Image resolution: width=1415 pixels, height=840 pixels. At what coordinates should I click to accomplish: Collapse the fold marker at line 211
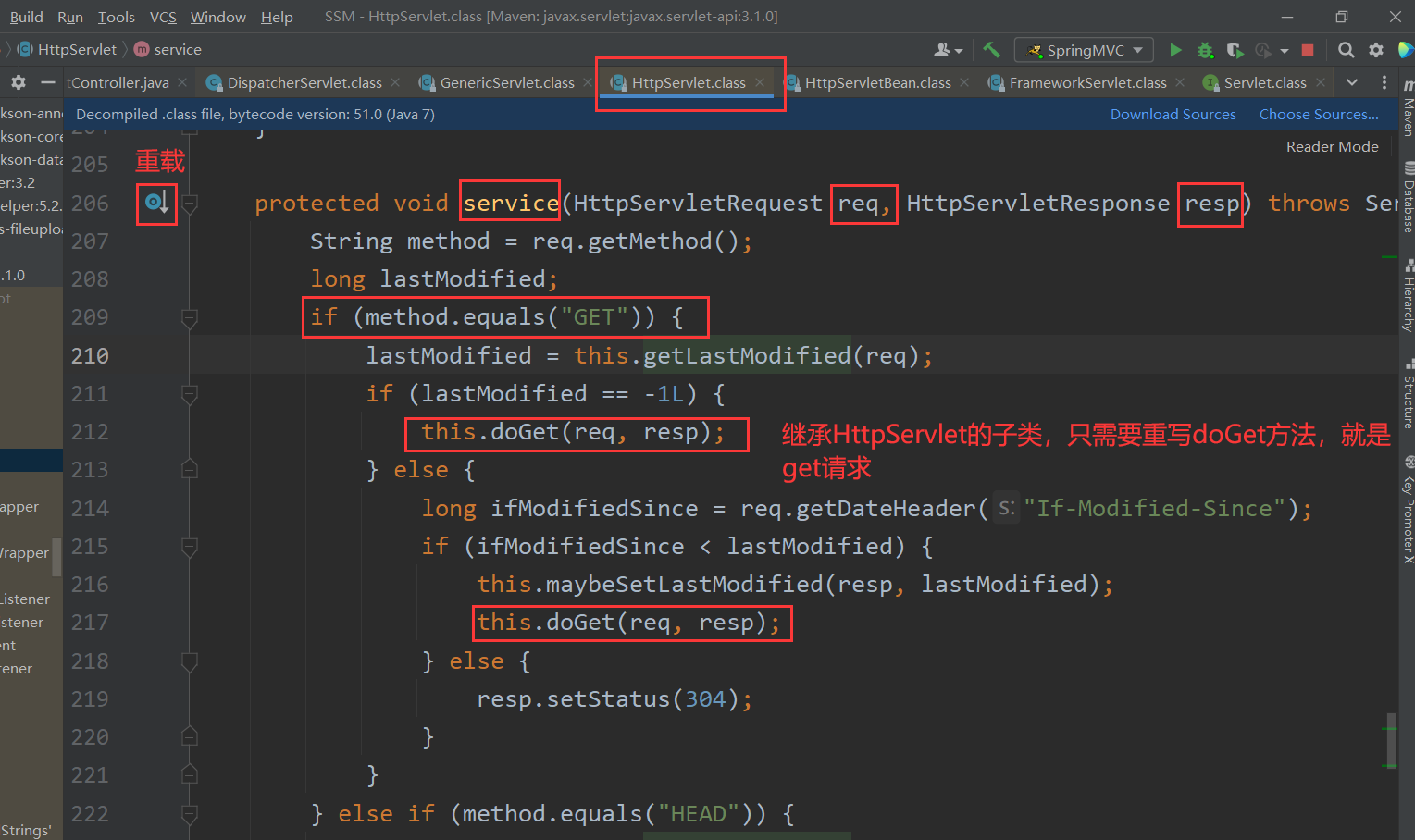(190, 395)
